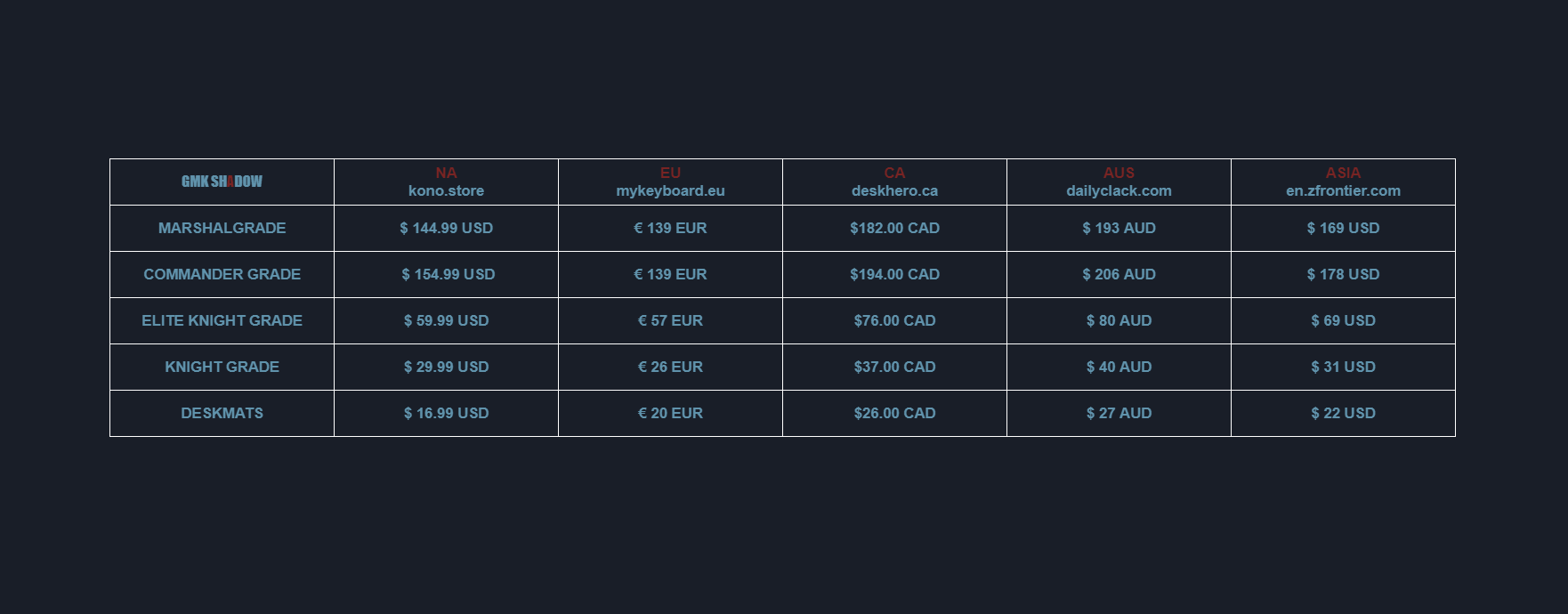Visit the deskhero.ca vendor link
Viewport: 1568px width, 614px height.
point(894,190)
